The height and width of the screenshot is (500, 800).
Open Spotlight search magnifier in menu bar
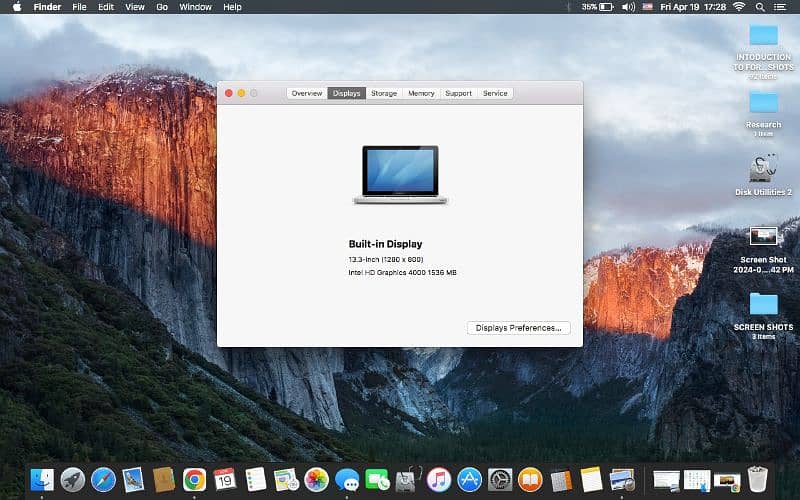tap(762, 7)
